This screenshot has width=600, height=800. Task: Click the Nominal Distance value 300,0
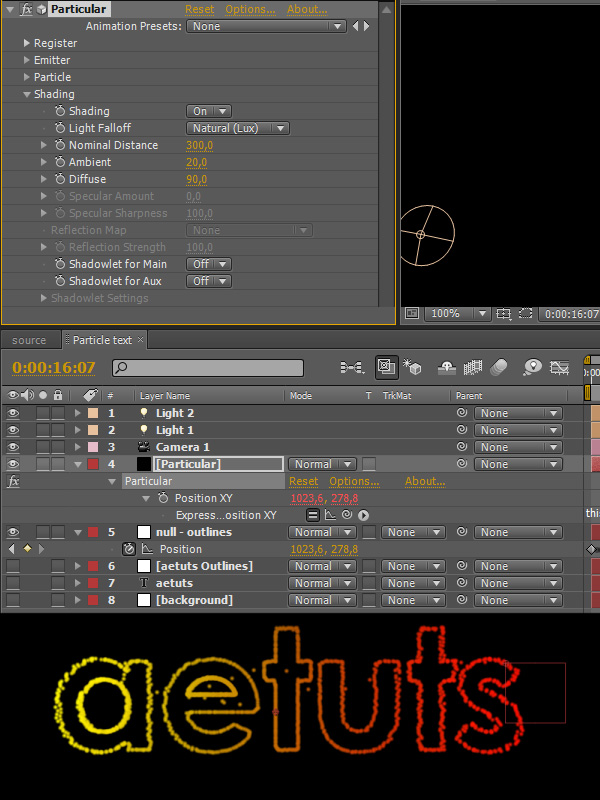click(199, 145)
